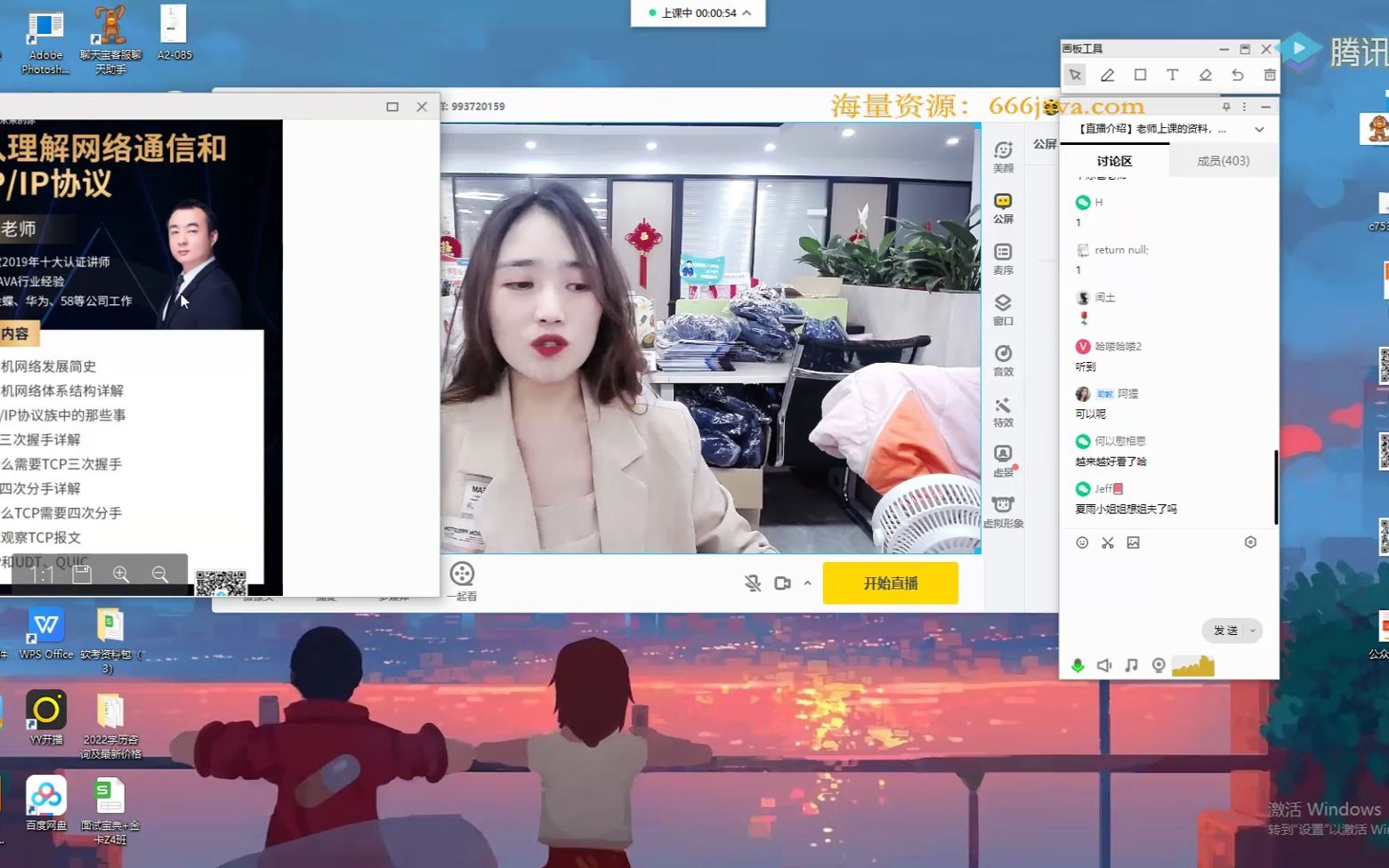Click the music note icon
This screenshot has width=1389, height=868.
(1131, 665)
